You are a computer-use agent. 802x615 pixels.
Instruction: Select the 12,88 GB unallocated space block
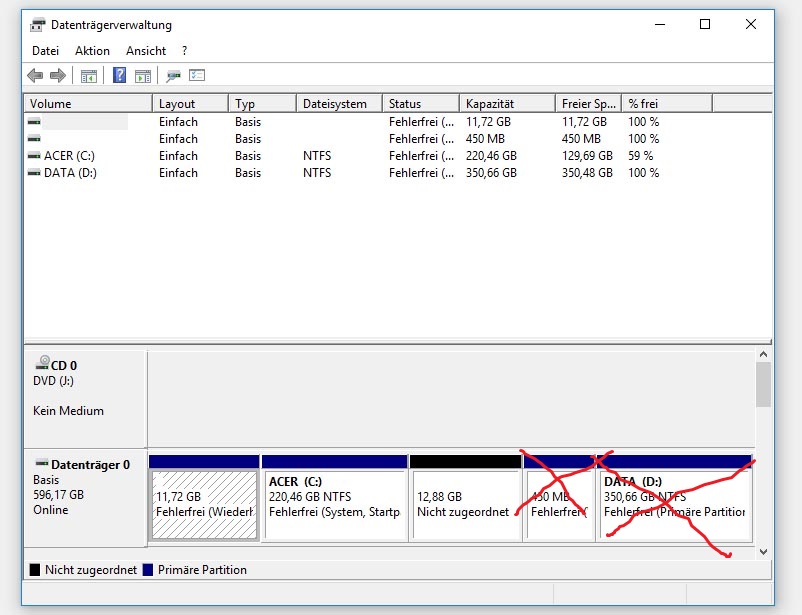(465, 503)
